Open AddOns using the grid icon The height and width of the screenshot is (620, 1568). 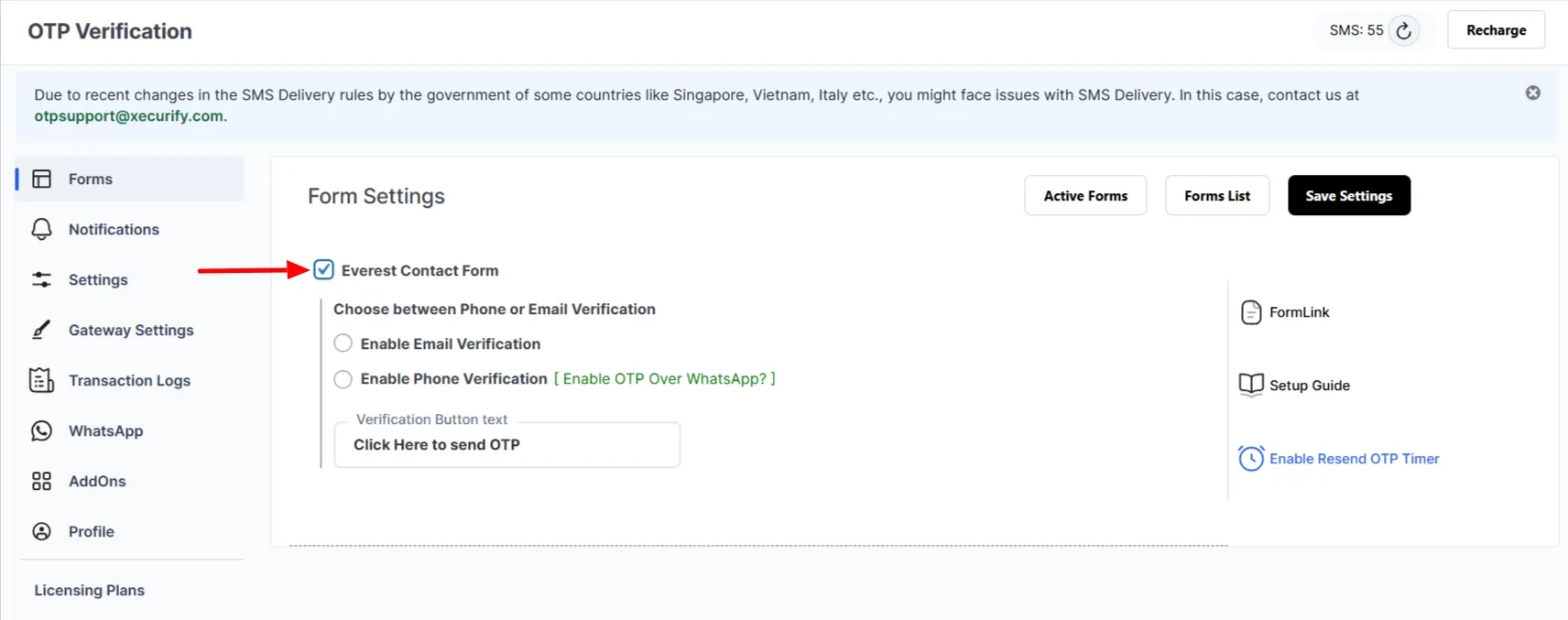coord(42,481)
